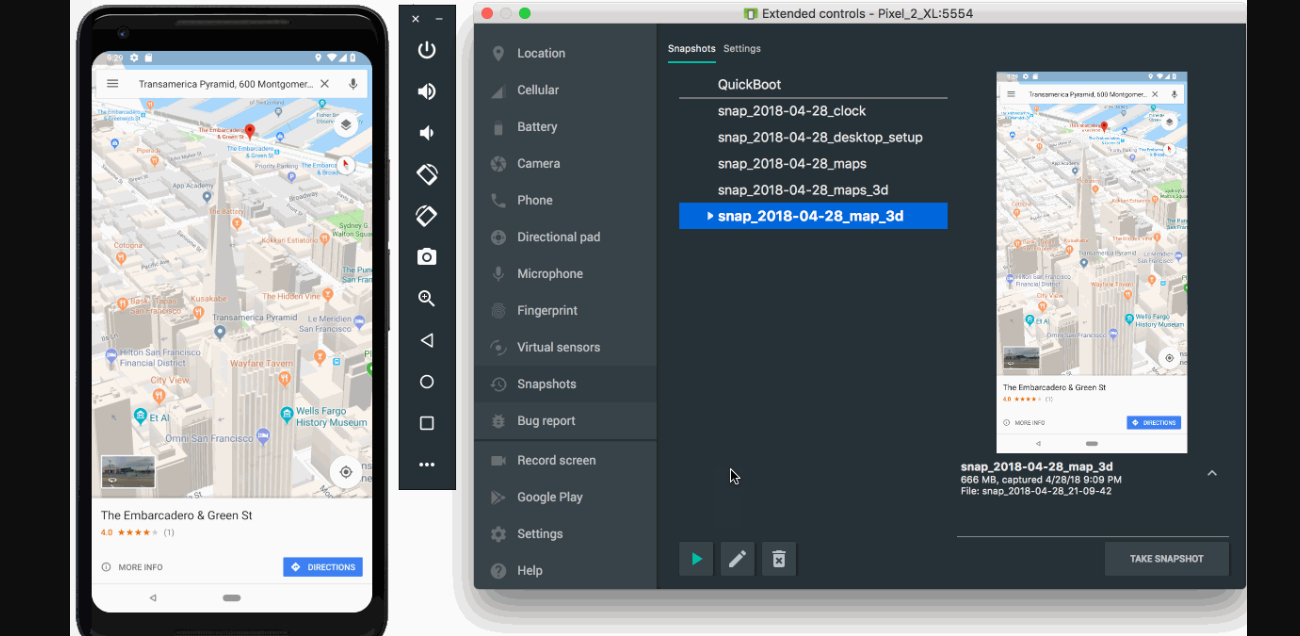Open the Settings section in sidebar
The image size is (1300, 636).
click(x=565, y=534)
